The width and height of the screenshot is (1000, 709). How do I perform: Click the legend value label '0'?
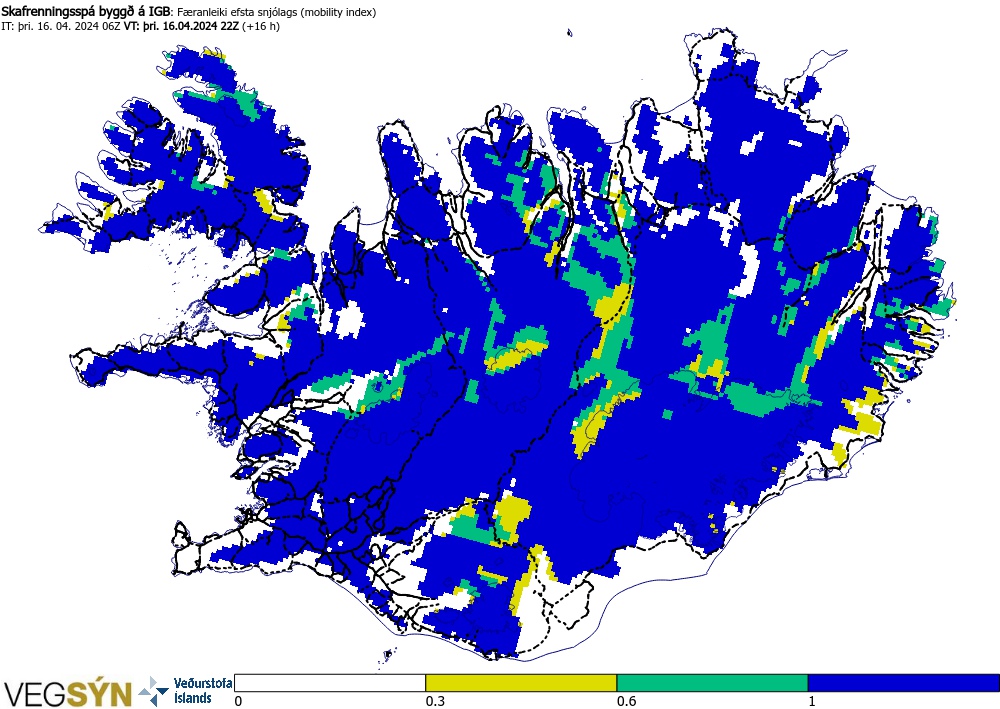tap(239, 701)
